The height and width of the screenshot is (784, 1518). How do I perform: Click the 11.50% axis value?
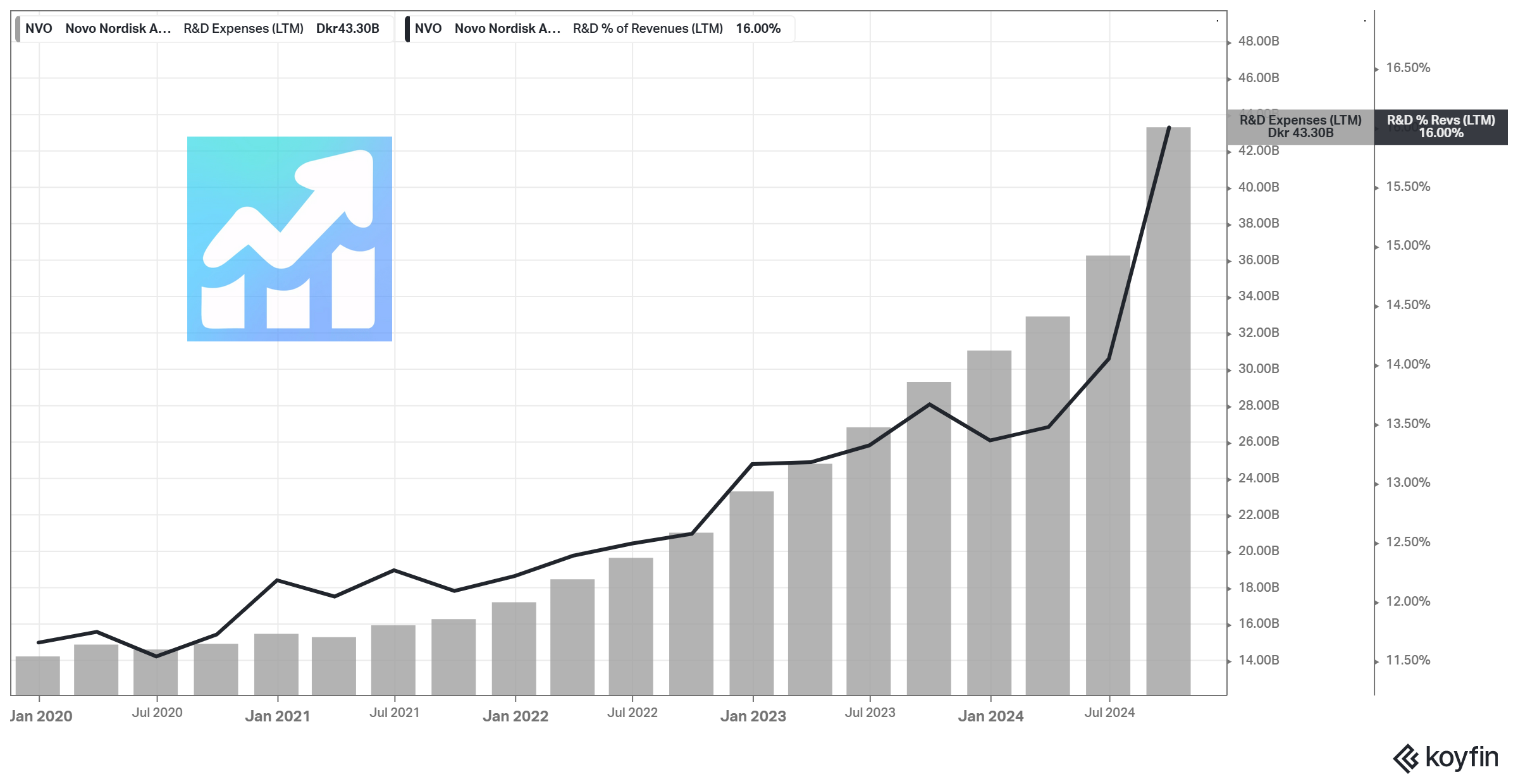tap(1408, 660)
